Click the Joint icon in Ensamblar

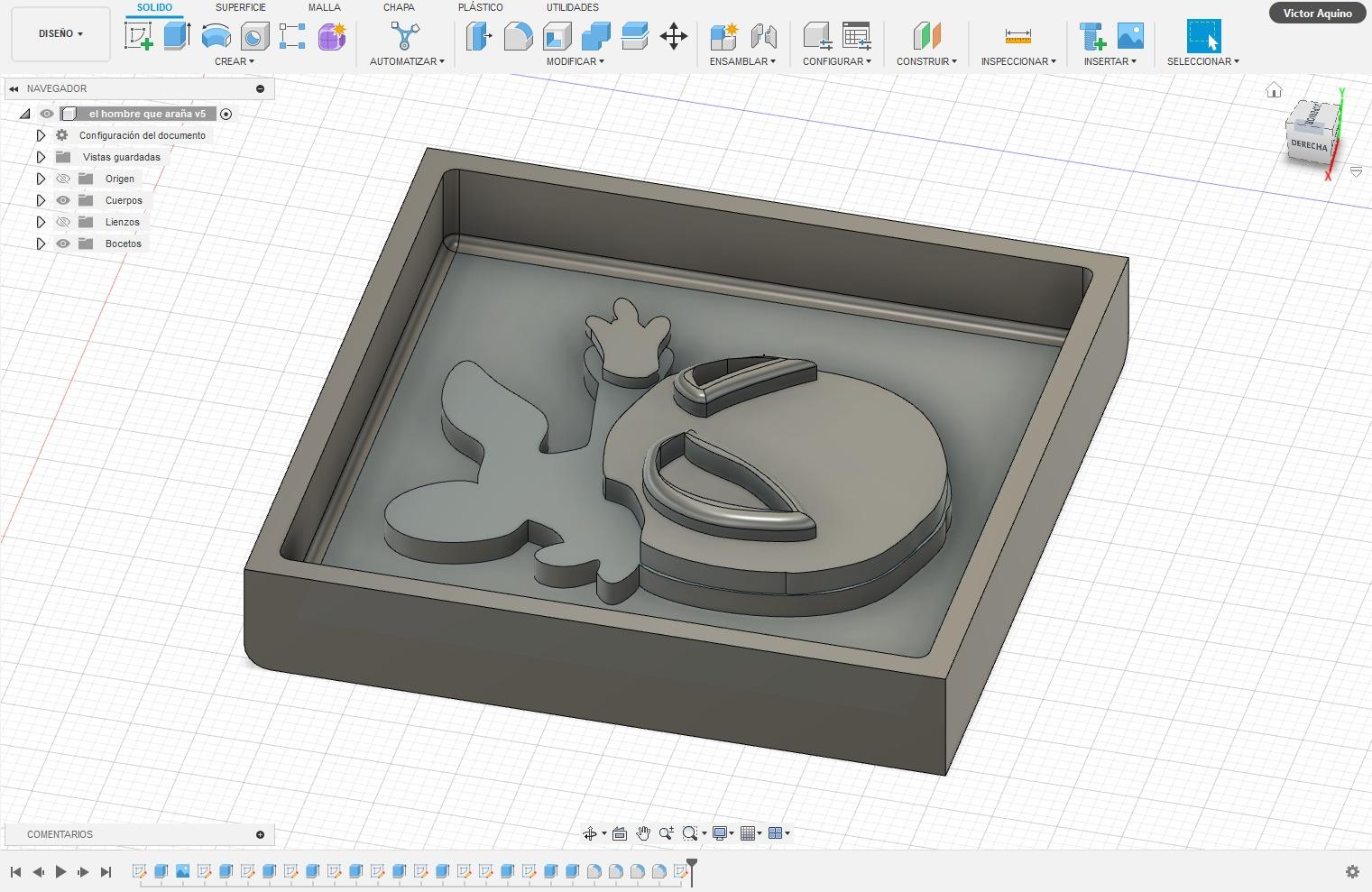pyautogui.click(x=763, y=36)
